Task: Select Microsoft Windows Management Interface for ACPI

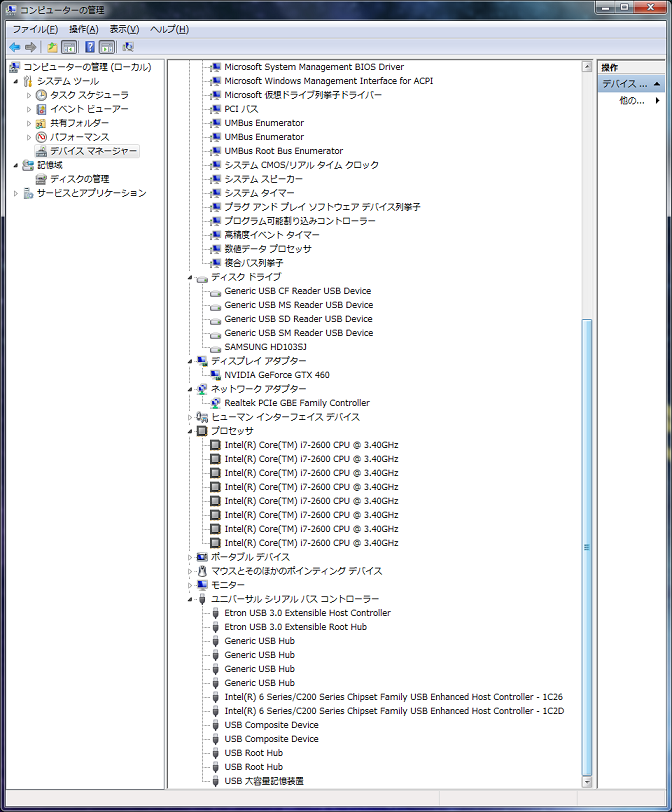Action: click(x=328, y=81)
